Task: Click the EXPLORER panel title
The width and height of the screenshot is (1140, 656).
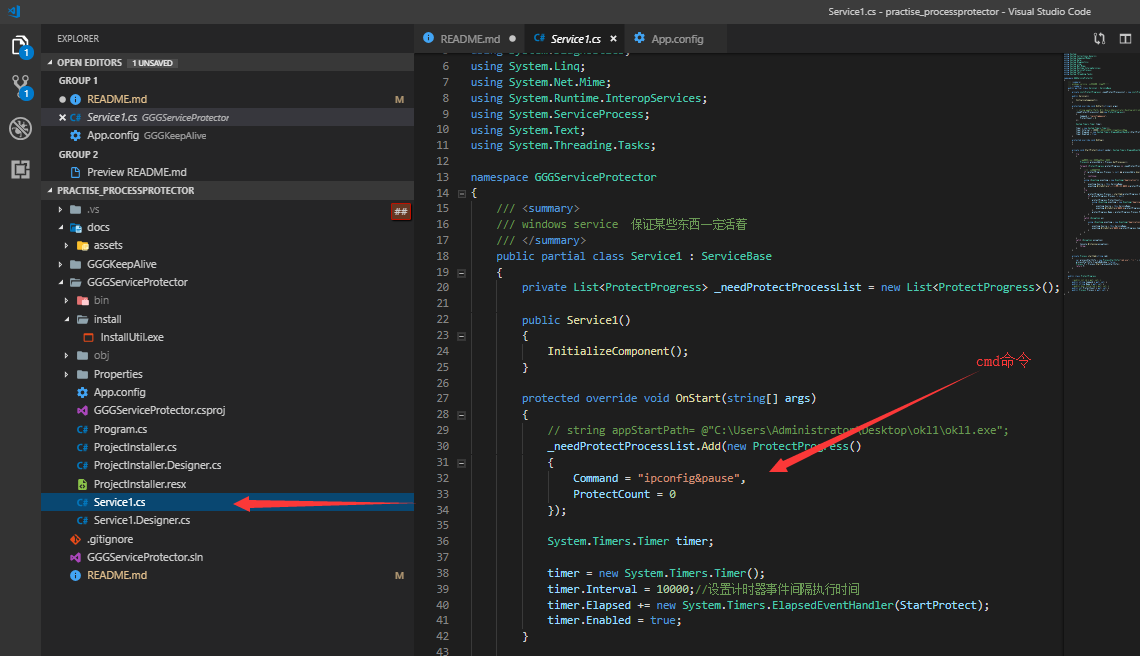Action: (x=78, y=39)
